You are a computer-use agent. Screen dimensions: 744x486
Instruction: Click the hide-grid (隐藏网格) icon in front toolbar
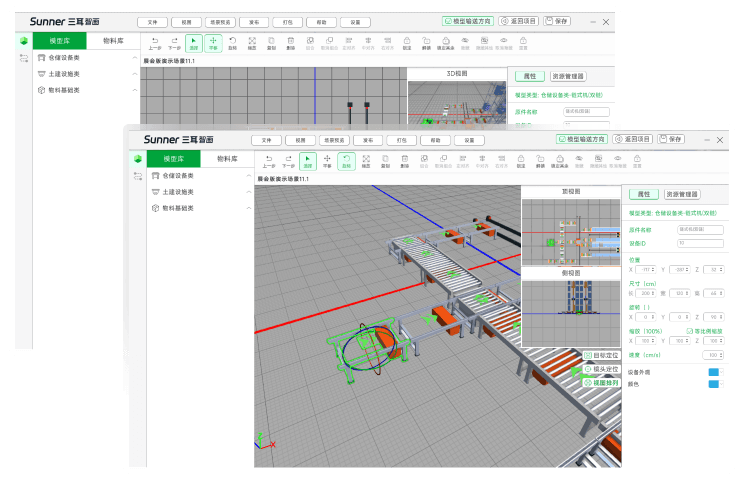tap(598, 161)
